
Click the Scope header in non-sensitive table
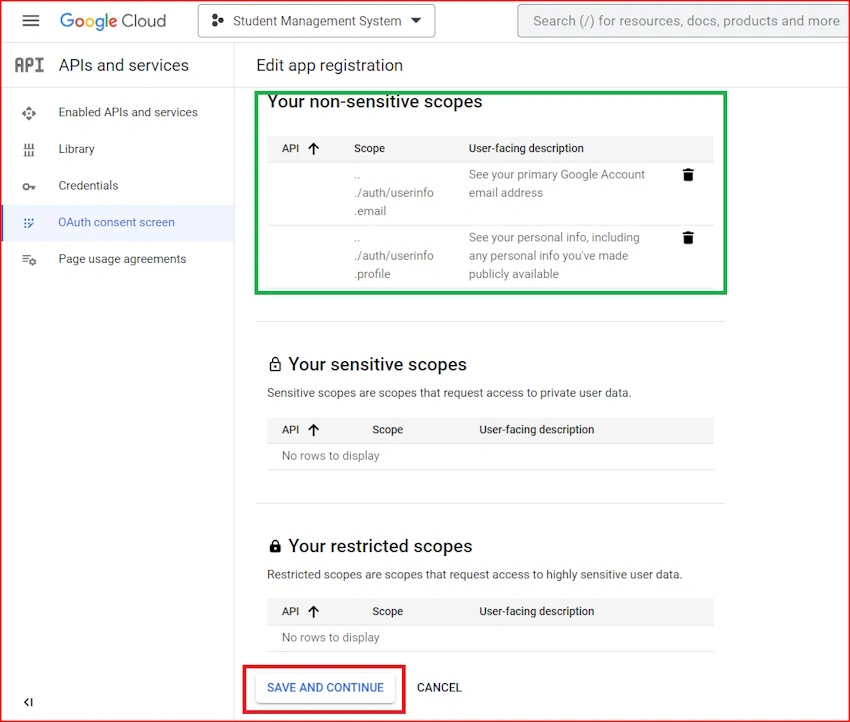tap(369, 148)
